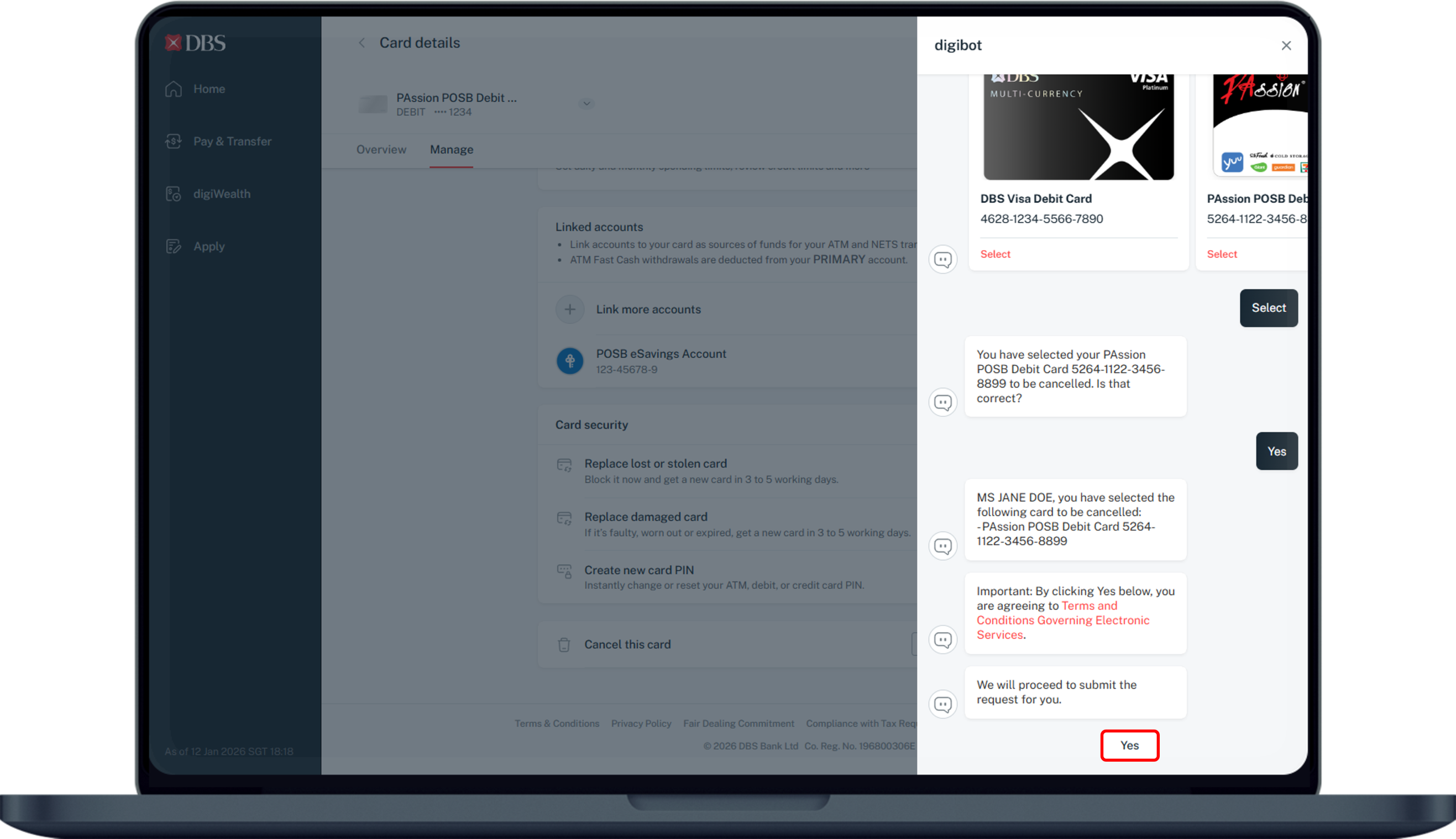Click the Home icon in sidebar
Viewport: 1456px width, 839px height.
coord(174,90)
